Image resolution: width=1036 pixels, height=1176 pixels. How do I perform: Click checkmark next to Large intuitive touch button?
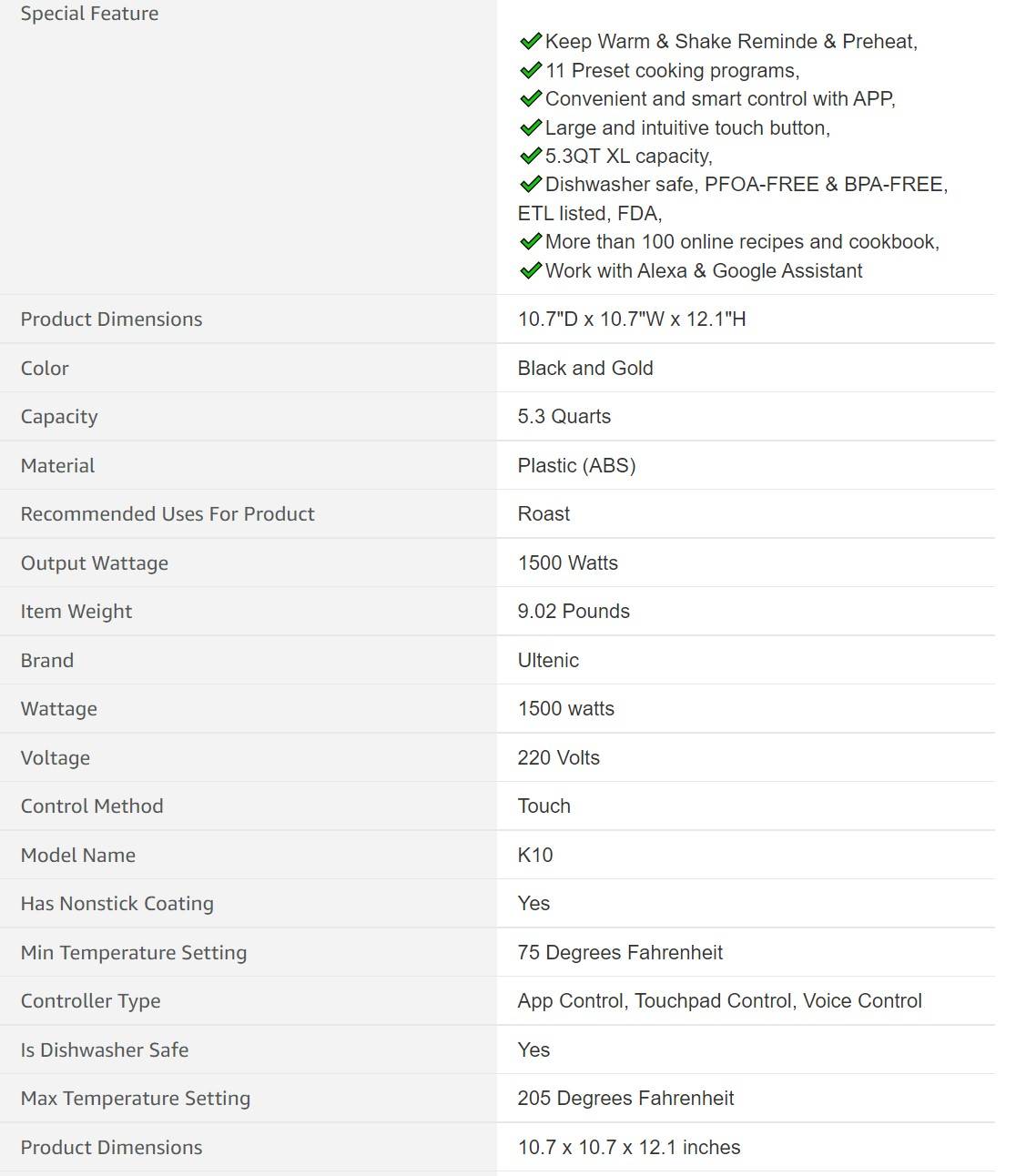531,127
